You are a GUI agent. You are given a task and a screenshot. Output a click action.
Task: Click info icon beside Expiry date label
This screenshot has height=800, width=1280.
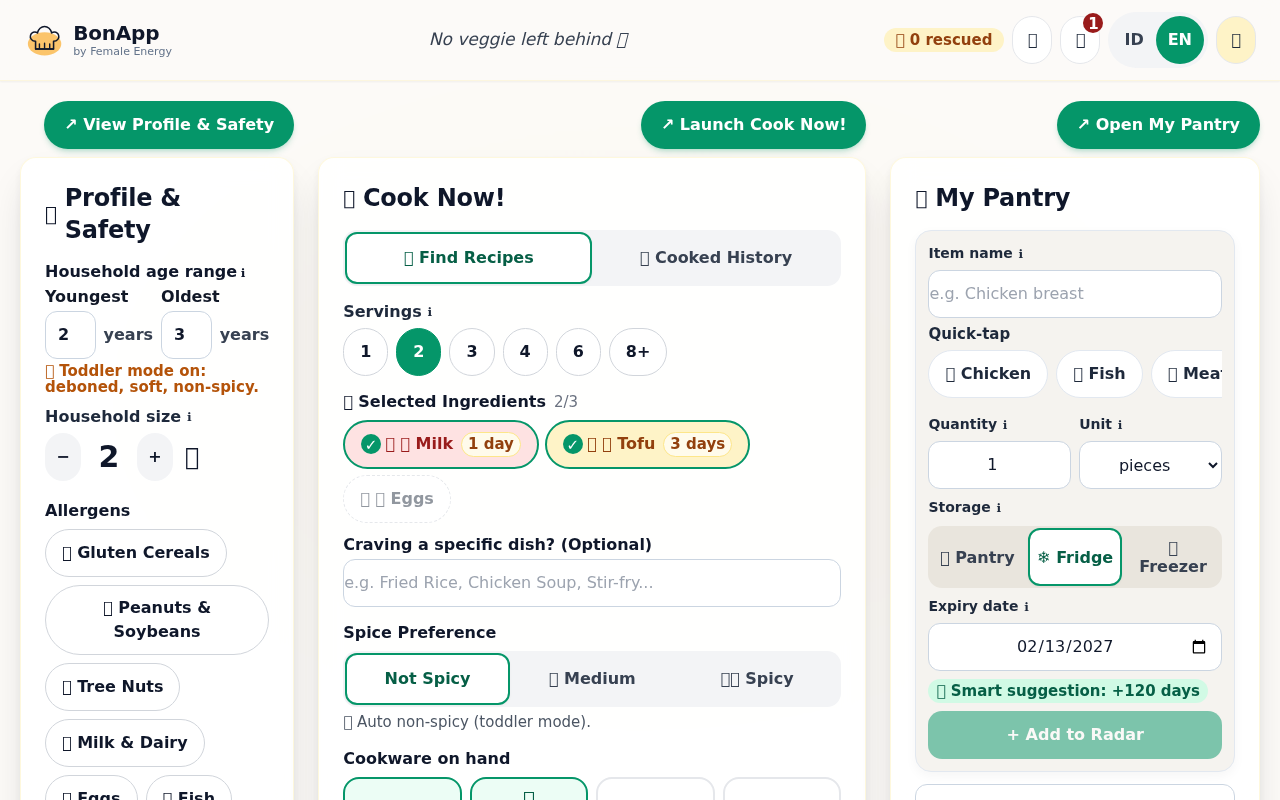click(x=1026, y=607)
